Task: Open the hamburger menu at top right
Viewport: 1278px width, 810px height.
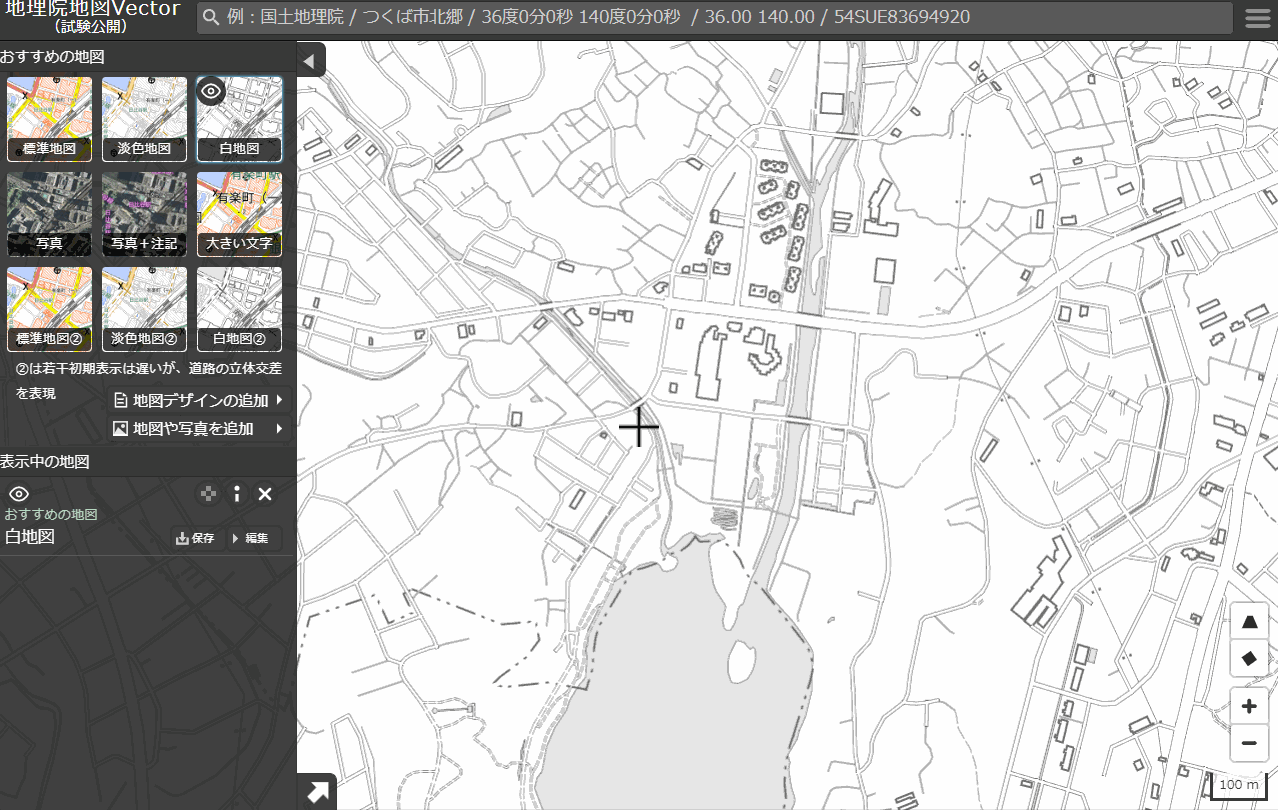Action: 1257,18
